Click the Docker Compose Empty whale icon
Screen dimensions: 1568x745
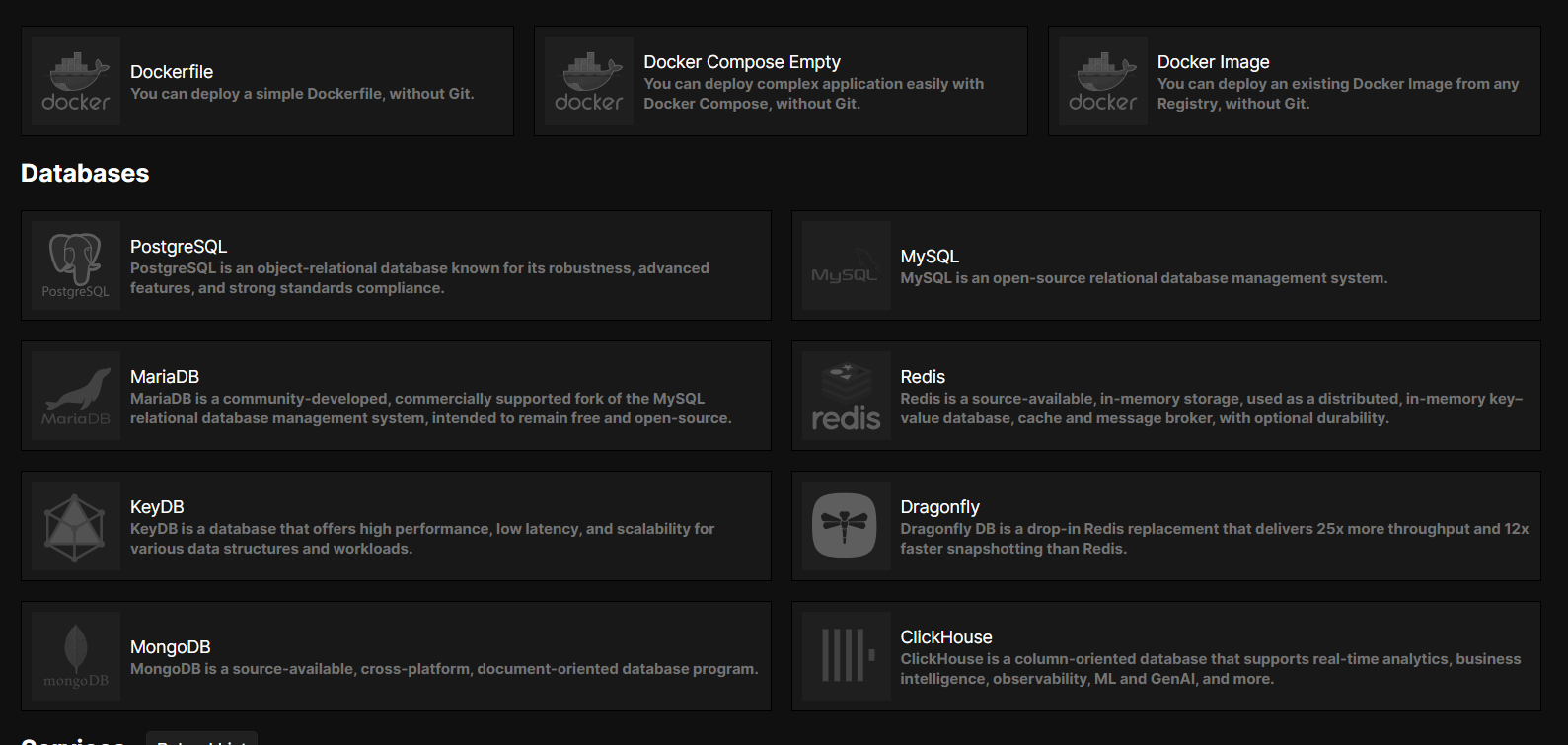click(x=589, y=81)
